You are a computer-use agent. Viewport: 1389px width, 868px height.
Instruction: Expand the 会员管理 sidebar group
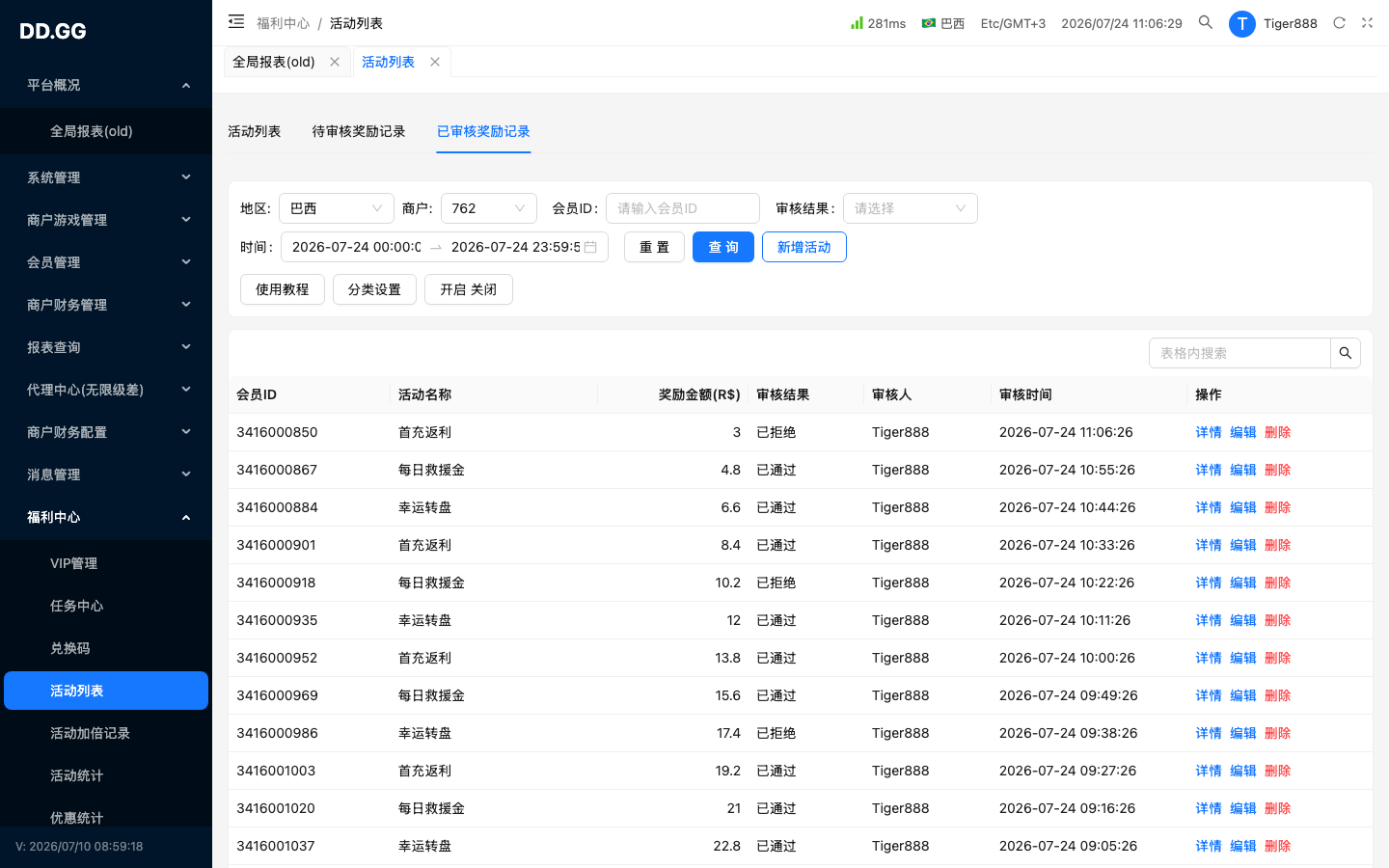[x=106, y=262]
